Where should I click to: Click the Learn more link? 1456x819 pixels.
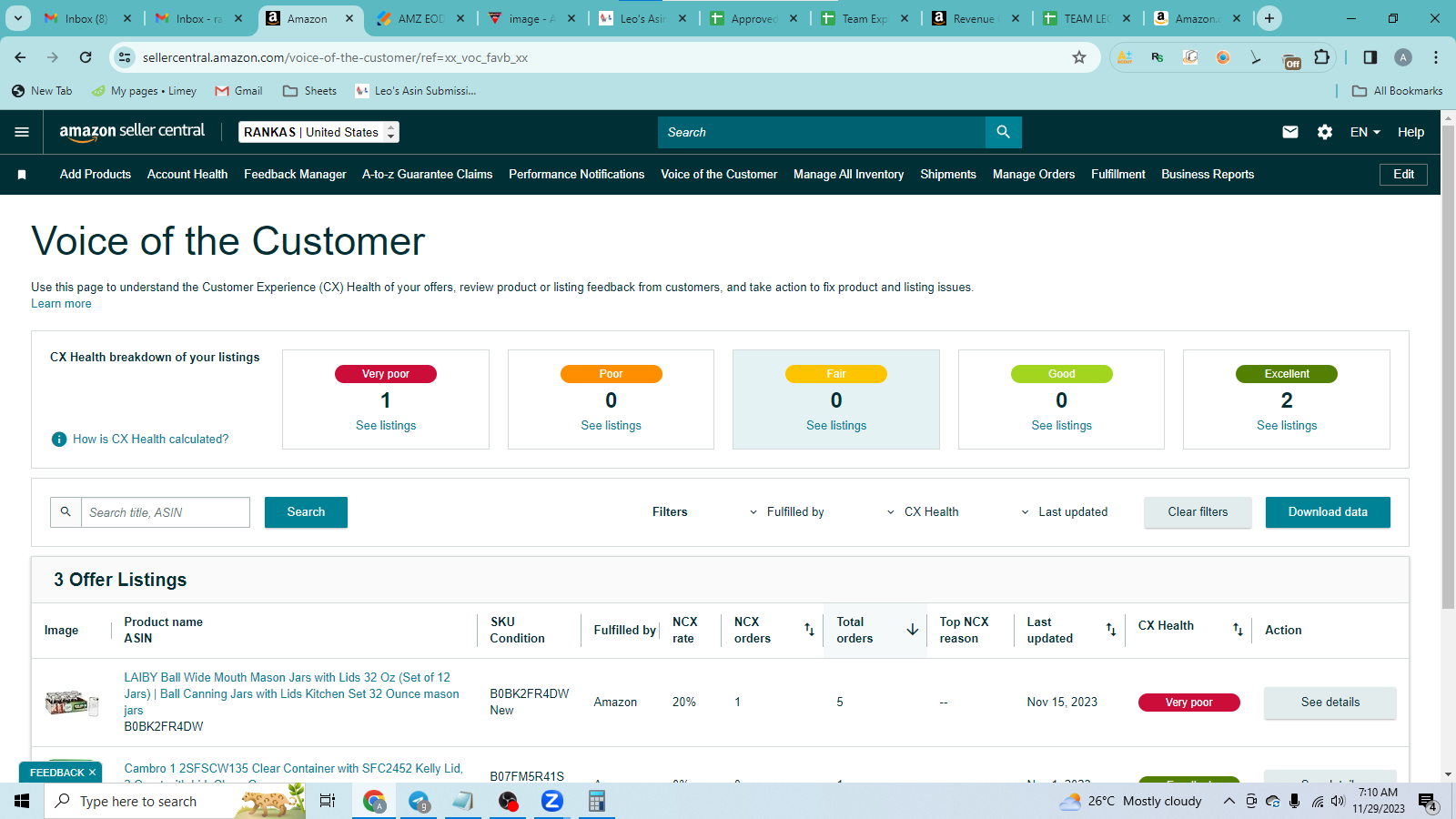point(61,304)
